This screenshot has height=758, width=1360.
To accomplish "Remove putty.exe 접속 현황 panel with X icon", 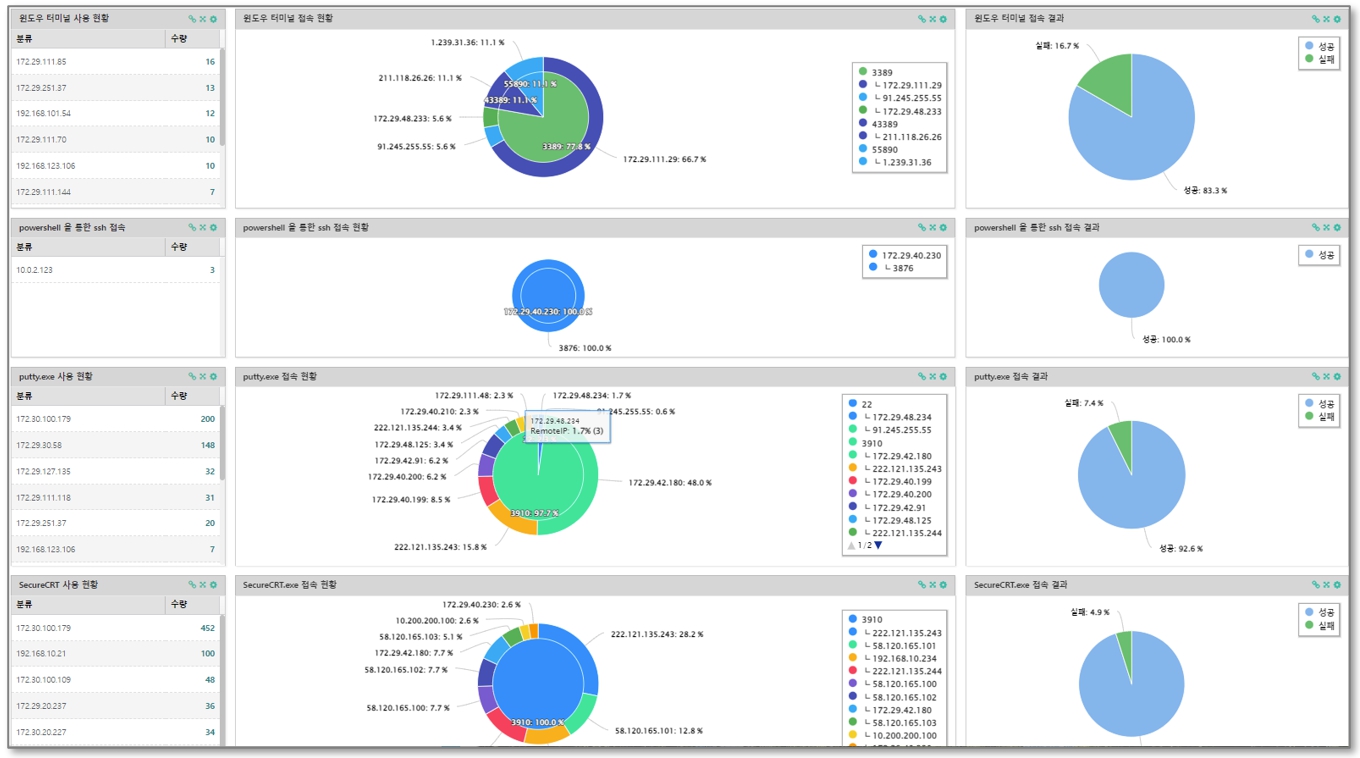I will pos(932,377).
